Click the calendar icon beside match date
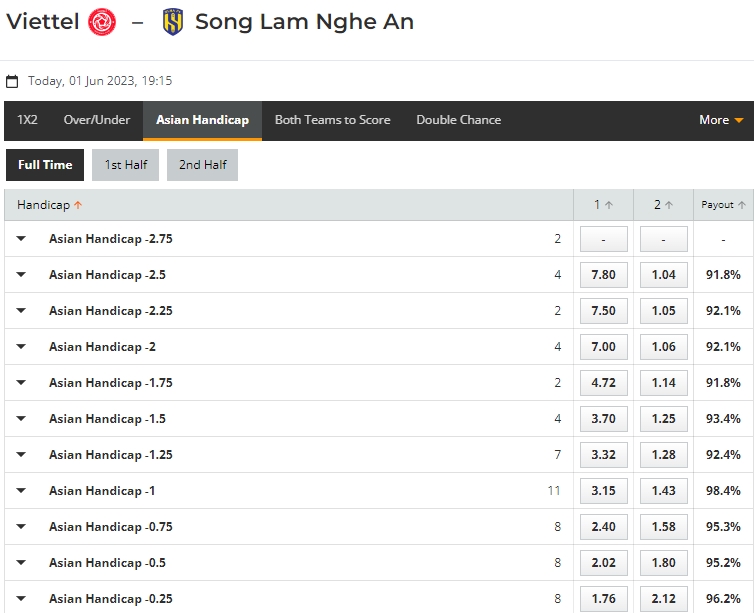The width and height of the screenshot is (754, 613). pos(12,81)
